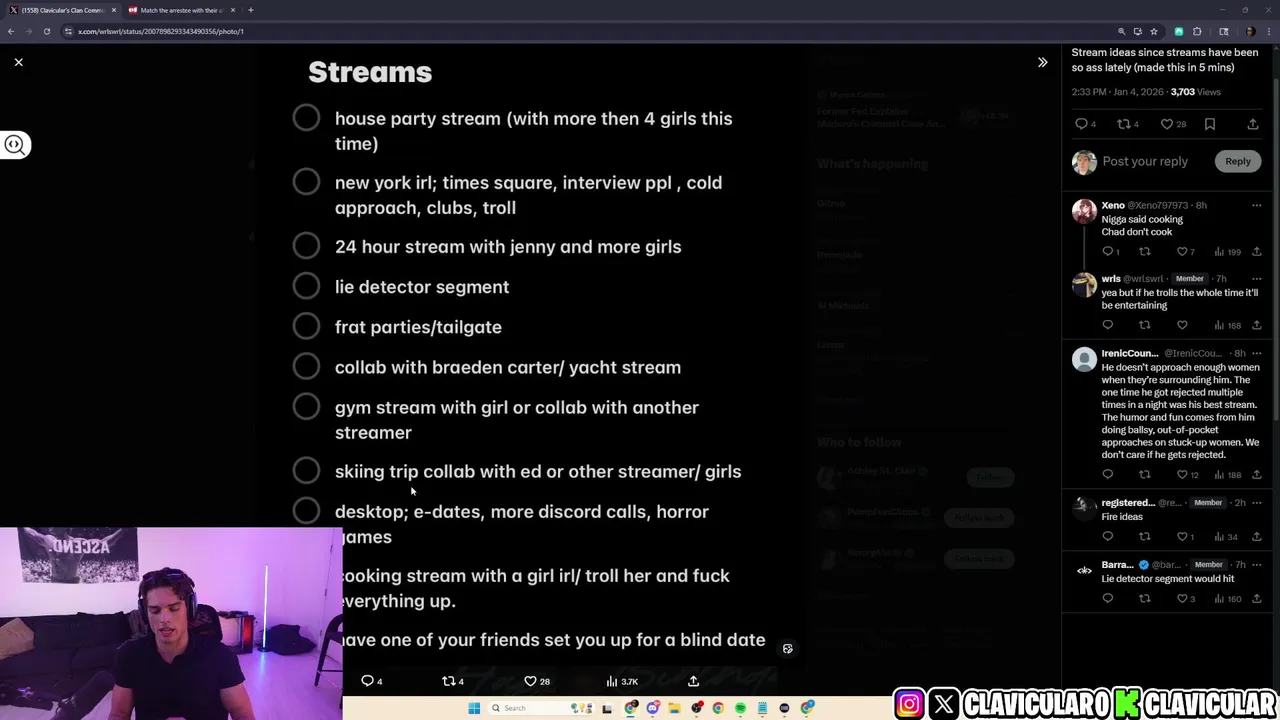Share IrenicCoun's comment
Viewport: 1280px width, 720px height.
pyautogui.click(x=1257, y=475)
